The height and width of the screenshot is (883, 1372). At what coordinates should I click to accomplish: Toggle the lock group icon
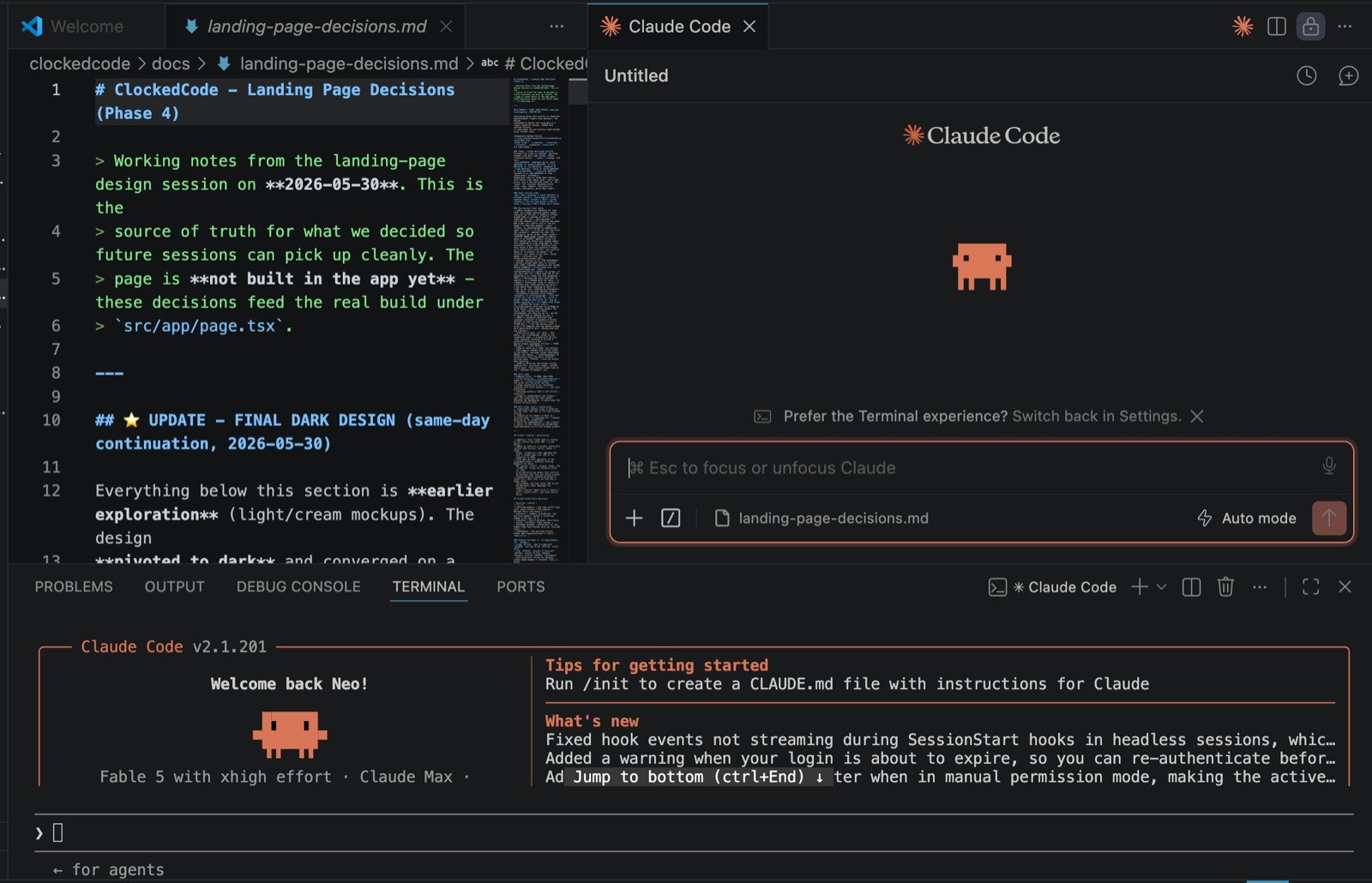coord(1310,27)
